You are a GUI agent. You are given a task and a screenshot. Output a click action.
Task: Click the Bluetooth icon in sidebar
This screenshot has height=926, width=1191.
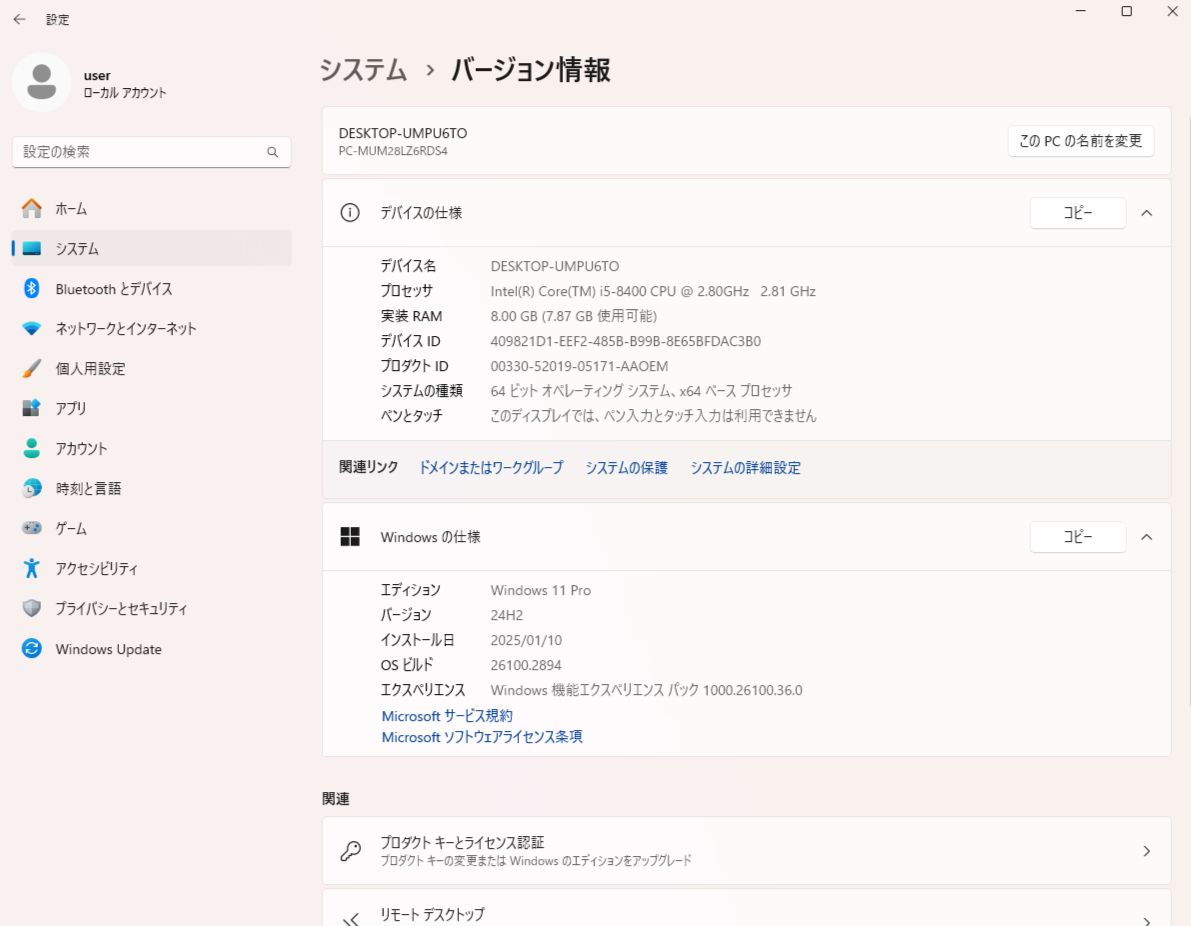(32, 289)
